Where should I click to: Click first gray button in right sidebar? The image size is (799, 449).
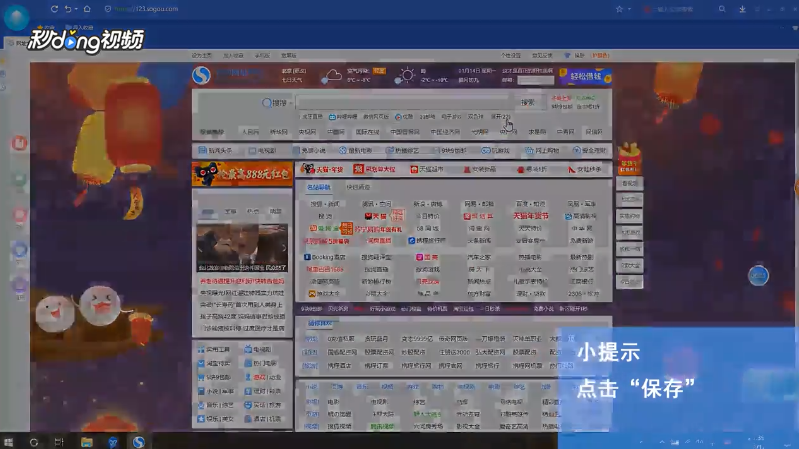(629, 183)
